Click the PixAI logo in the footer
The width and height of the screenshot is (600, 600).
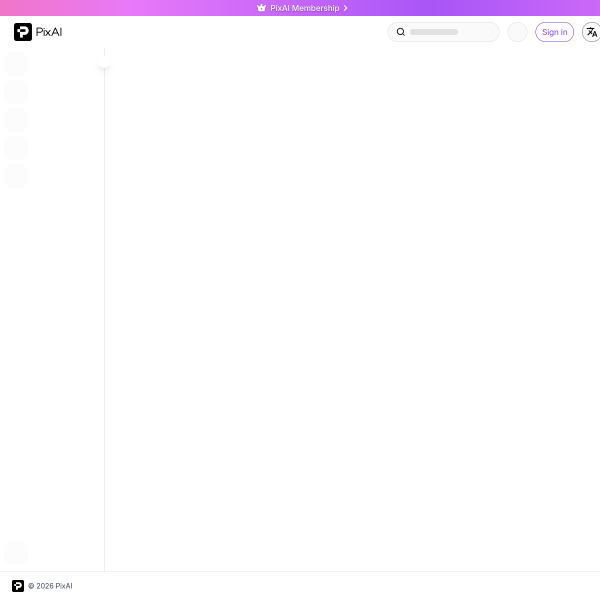[x=18, y=586]
